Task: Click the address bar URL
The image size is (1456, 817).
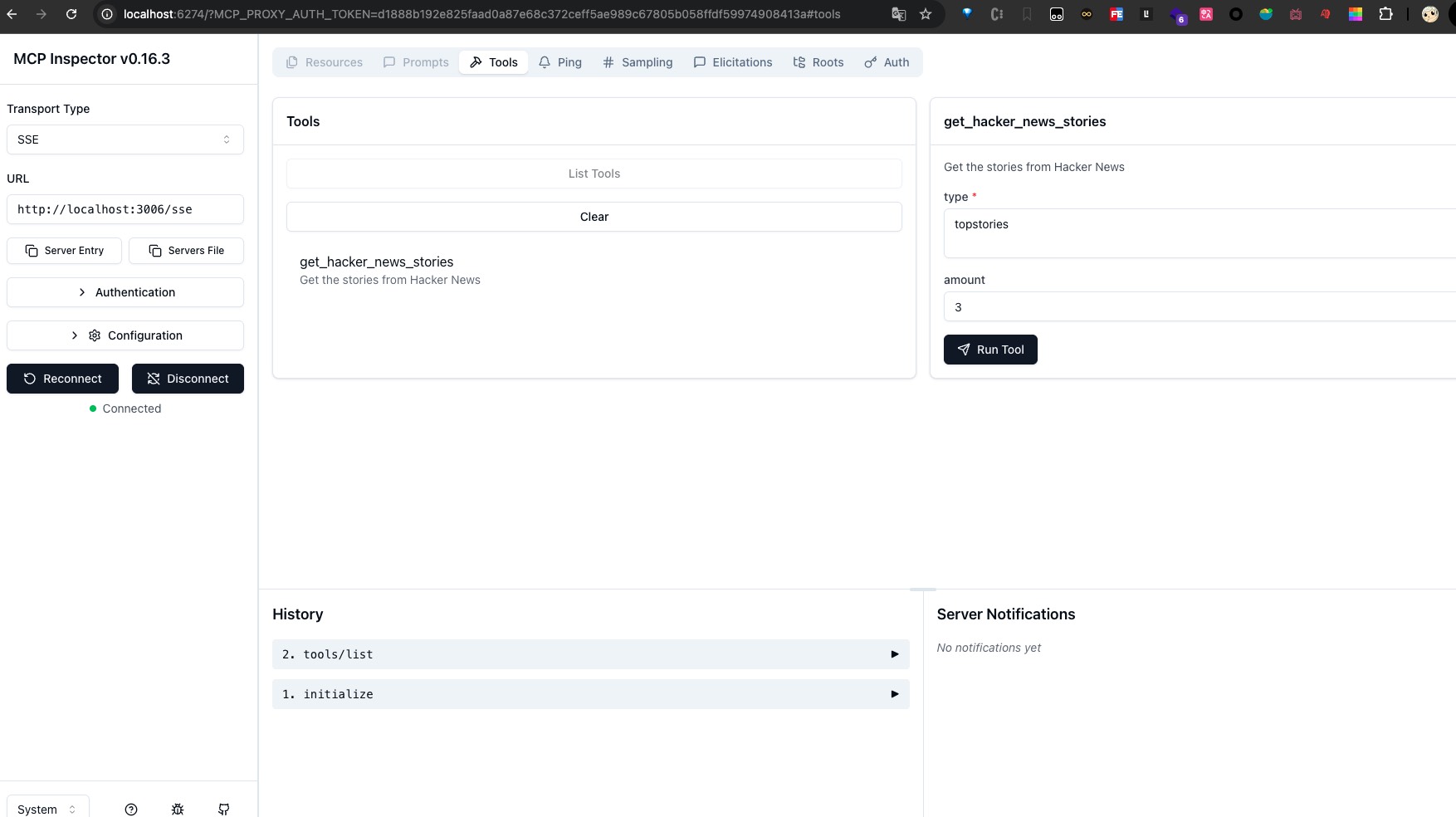Action: pyautogui.click(x=481, y=14)
